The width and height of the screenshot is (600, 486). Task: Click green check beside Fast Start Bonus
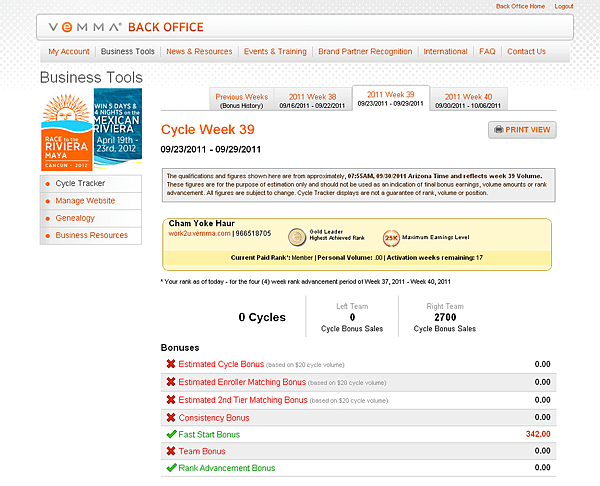[x=171, y=434]
